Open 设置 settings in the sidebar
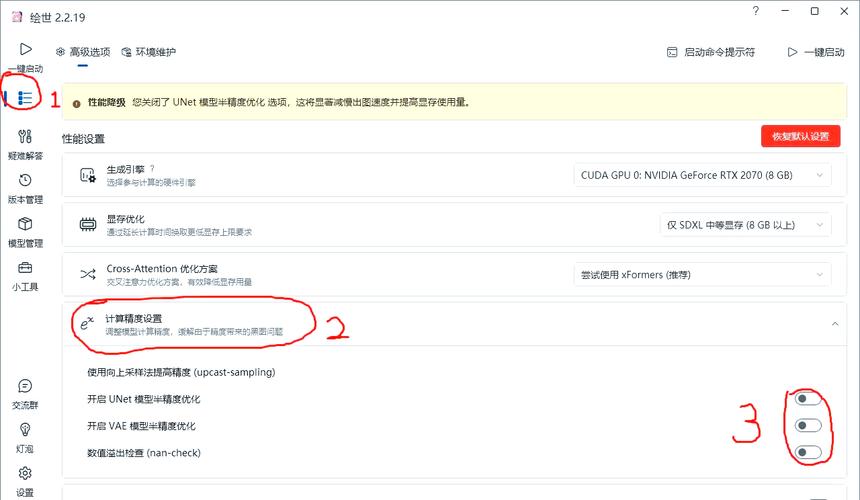Viewport: 860px width, 500px height. (x=25, y=481)
